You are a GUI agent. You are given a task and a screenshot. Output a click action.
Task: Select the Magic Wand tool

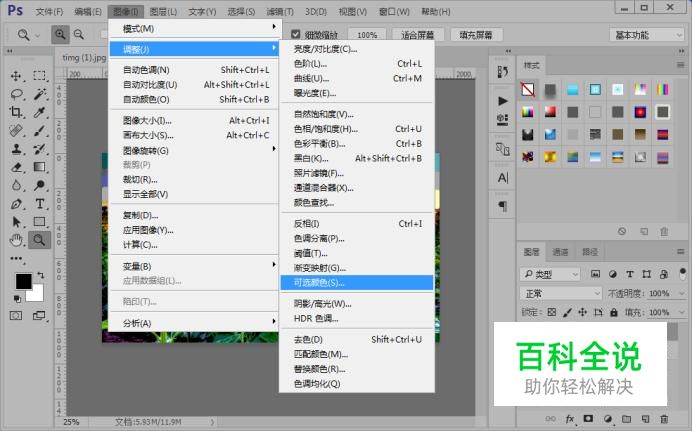click(40, 94)
